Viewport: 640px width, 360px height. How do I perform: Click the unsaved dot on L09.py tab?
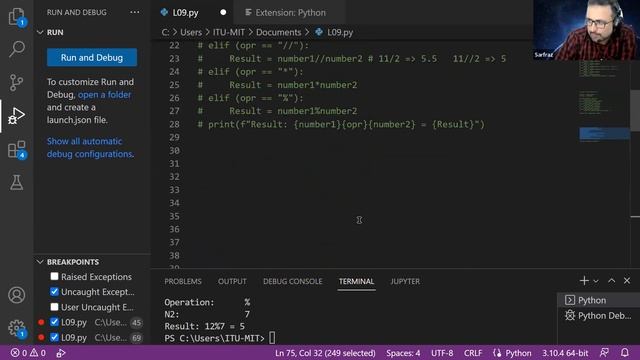[x=223, y=12]
